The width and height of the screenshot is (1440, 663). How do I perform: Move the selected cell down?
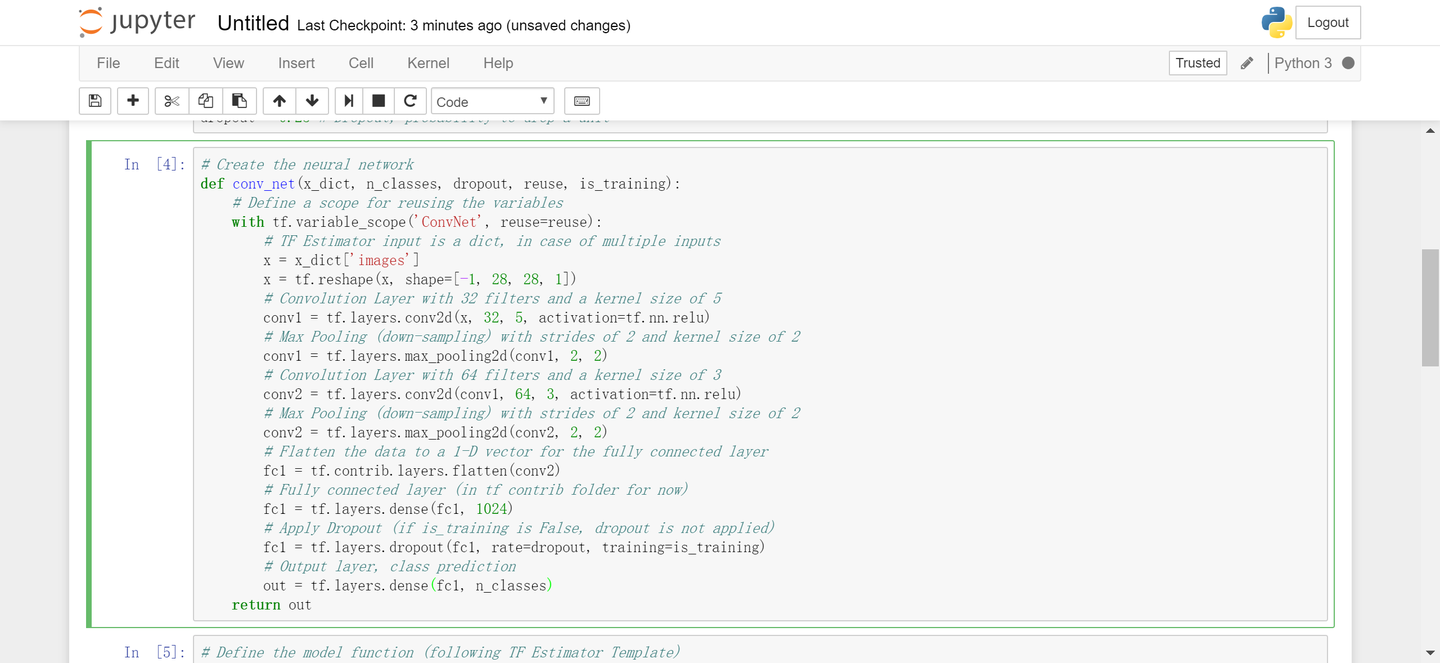click(x=312, y=101)
